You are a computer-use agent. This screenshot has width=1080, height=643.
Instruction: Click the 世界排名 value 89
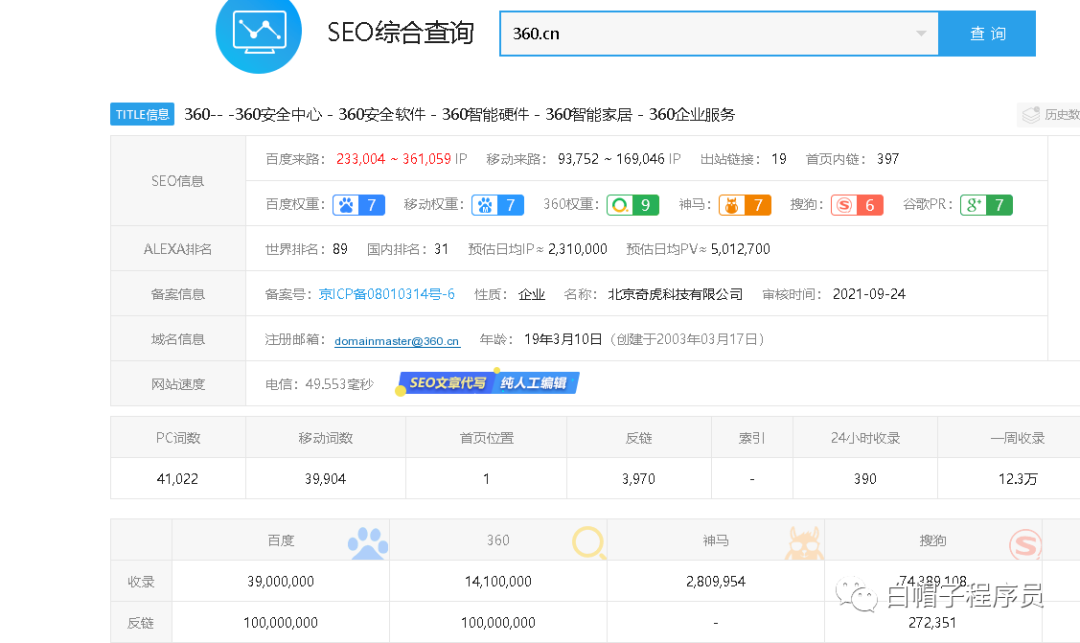pos(340,249)
